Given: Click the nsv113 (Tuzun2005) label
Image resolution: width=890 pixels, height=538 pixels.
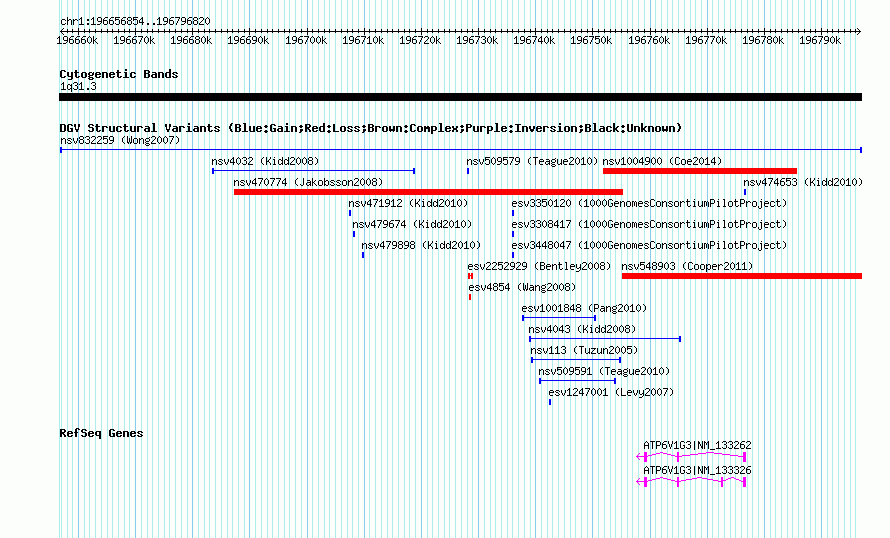Looking at the screenshot, I should [584, 350].
